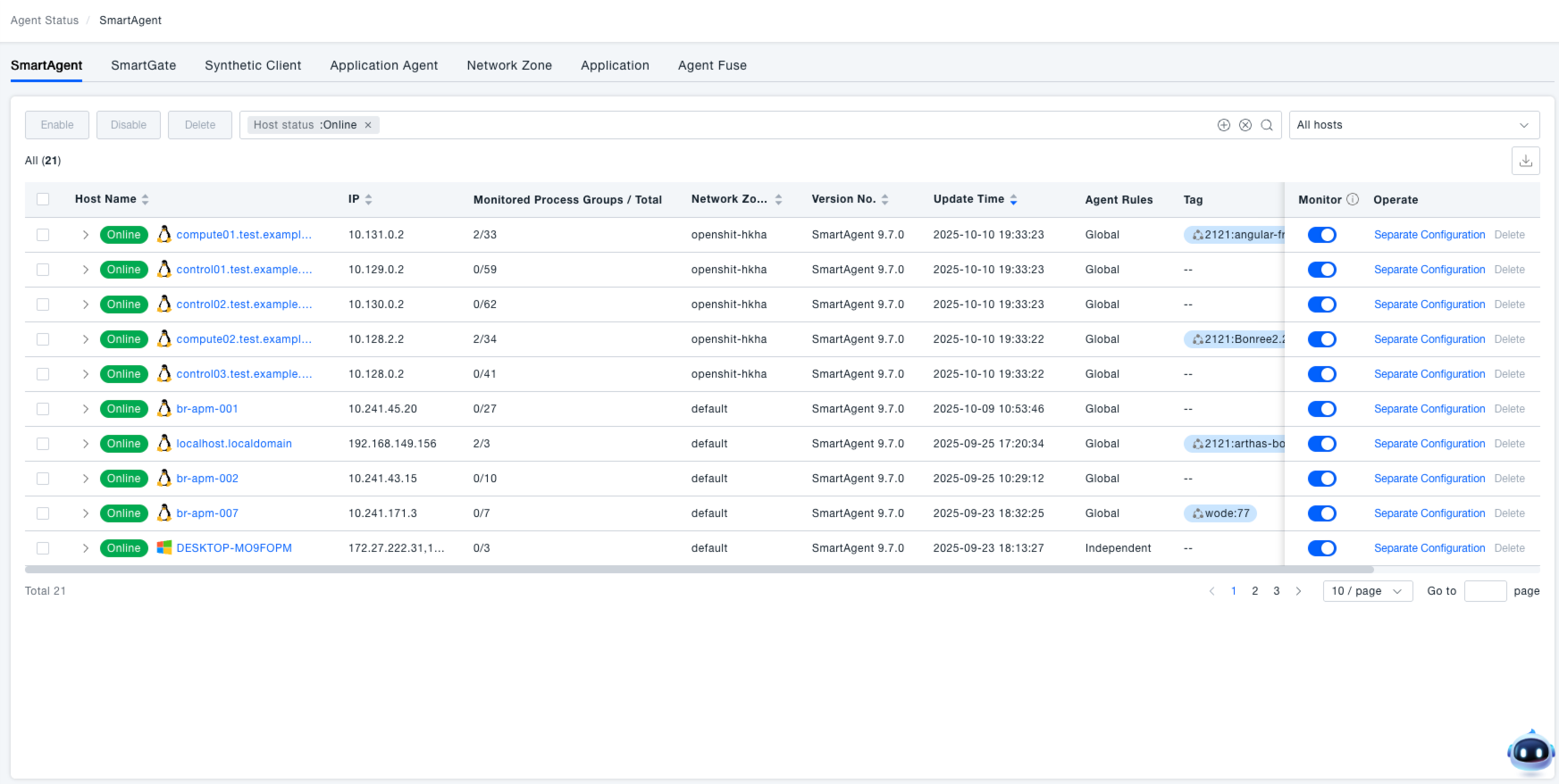Open the All hosts dropdown
Viewport: 1559px width, 784px height.
(x=1413, y=125)
